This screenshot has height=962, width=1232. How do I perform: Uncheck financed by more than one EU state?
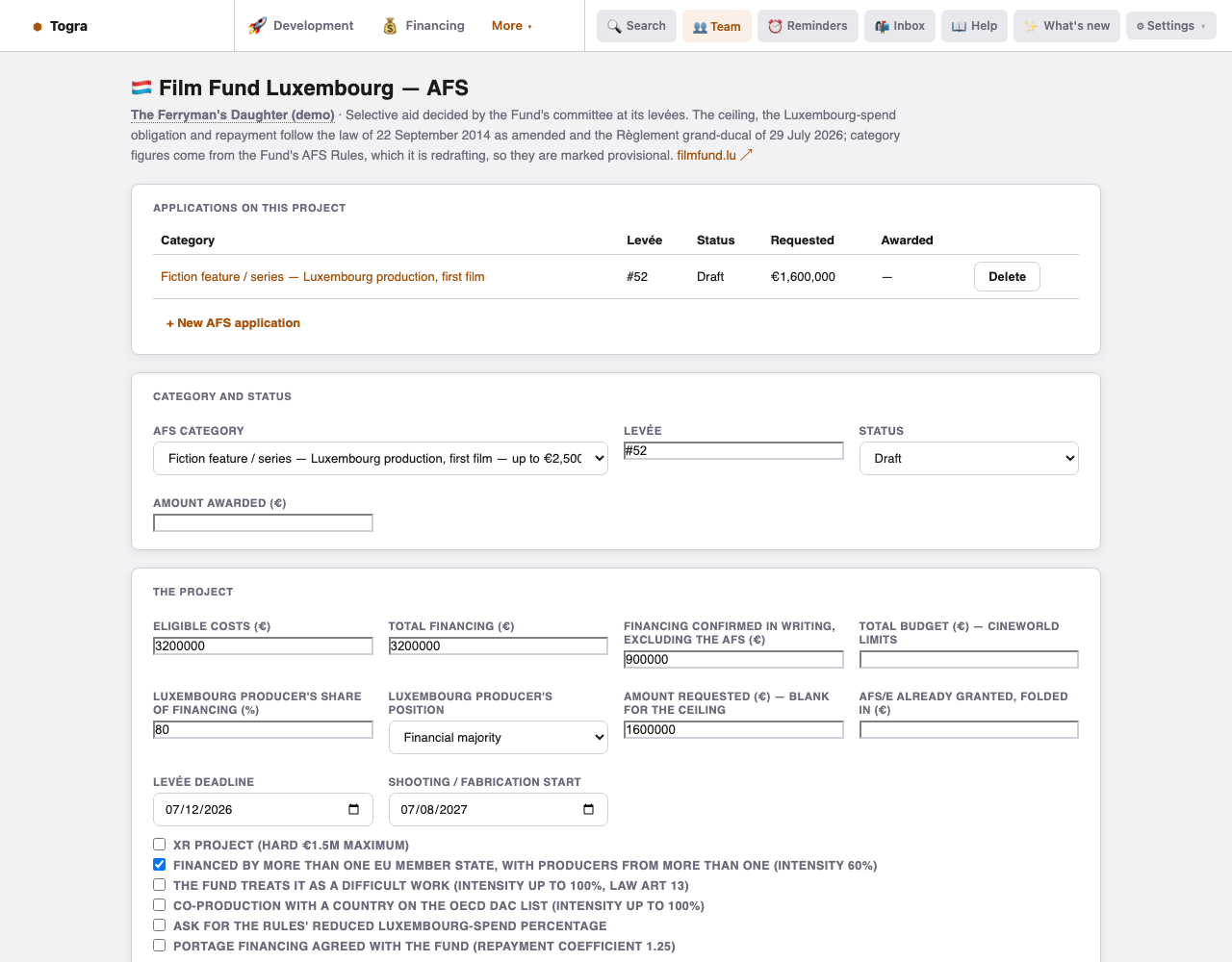(160, 865)
